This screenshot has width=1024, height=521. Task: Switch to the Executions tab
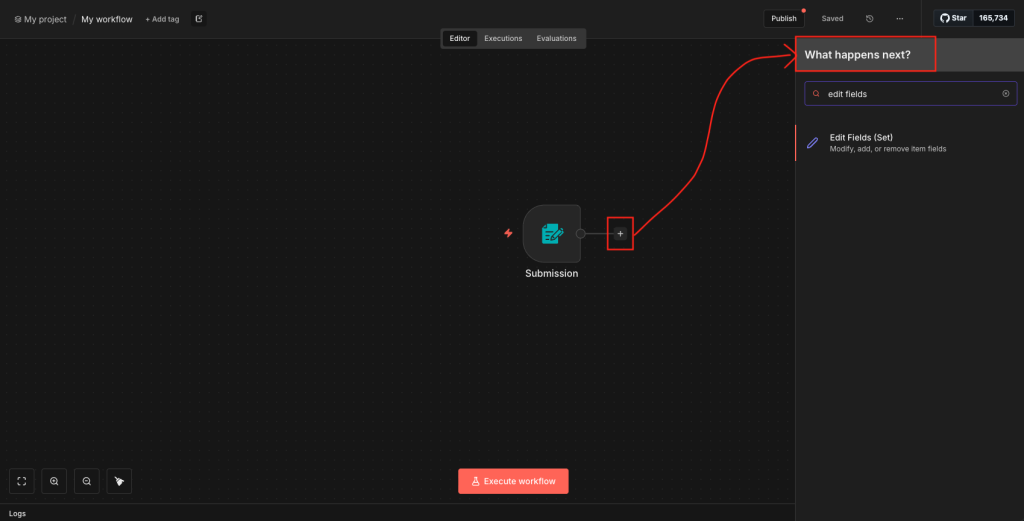click(503, 38)
